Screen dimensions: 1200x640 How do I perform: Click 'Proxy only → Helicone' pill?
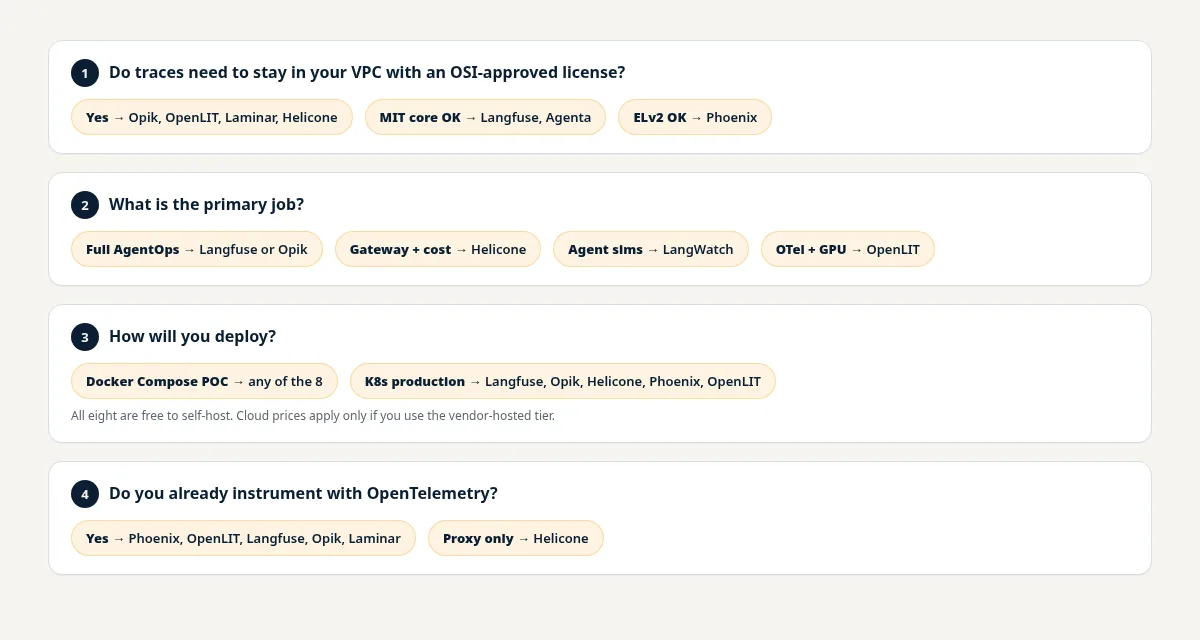[516, 538]
